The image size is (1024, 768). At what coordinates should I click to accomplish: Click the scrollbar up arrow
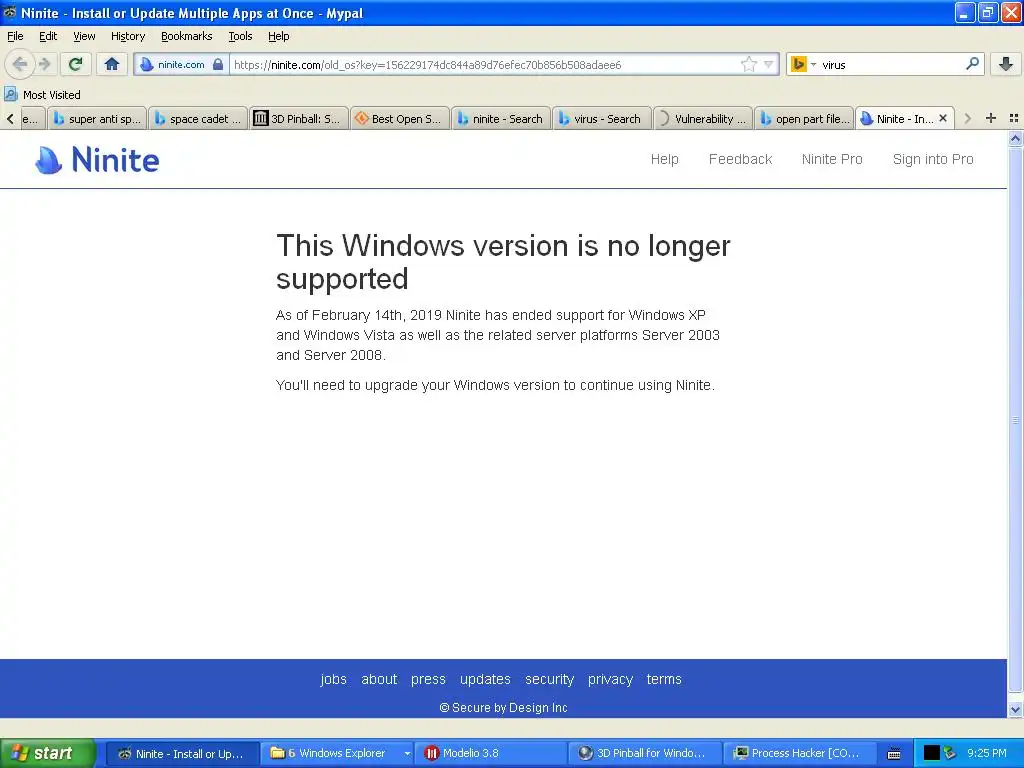(1015, 138)
